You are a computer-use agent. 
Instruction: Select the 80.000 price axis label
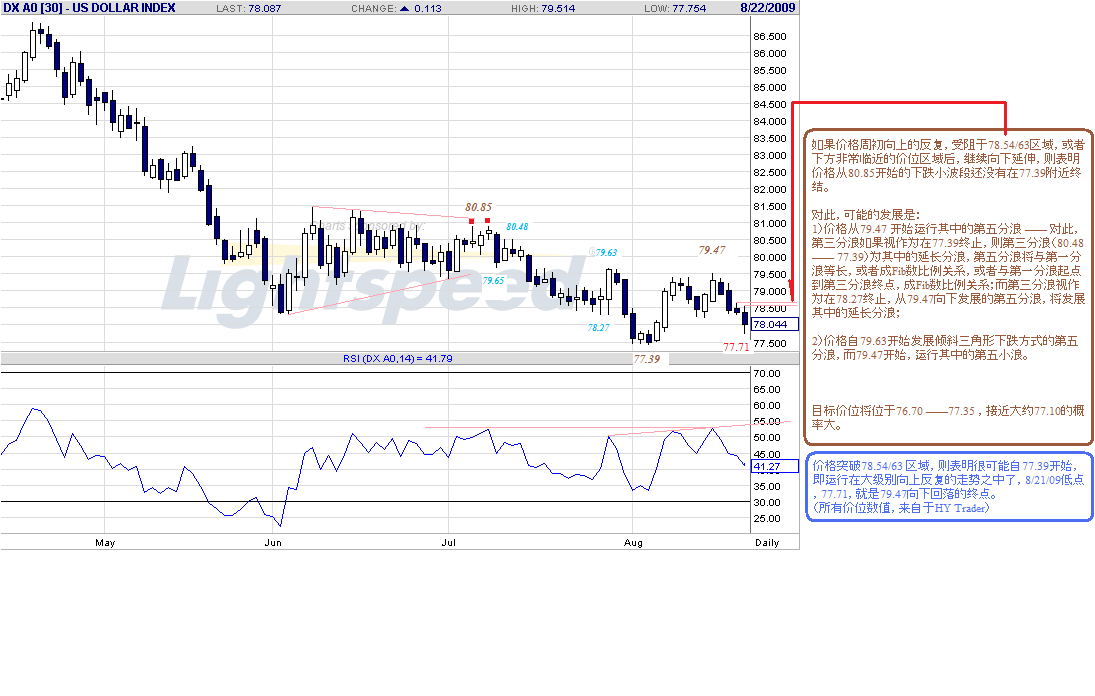[770, 258]
